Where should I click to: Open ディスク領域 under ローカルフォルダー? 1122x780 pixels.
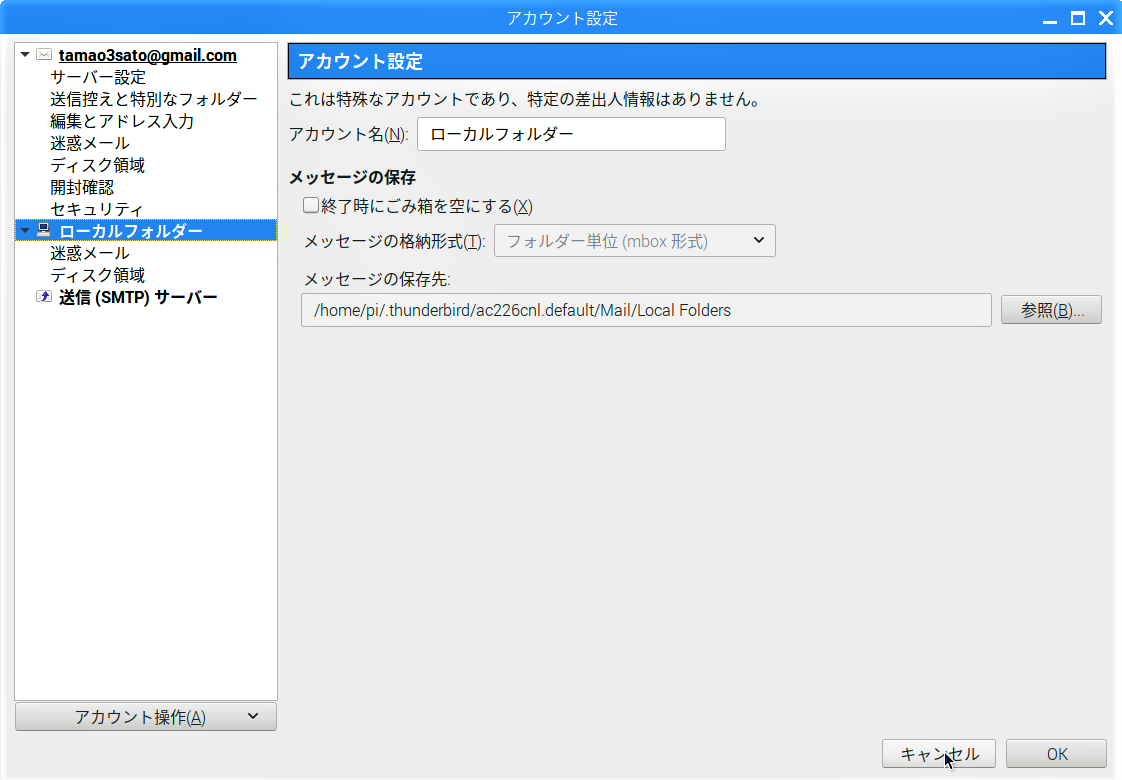point(97,276)
